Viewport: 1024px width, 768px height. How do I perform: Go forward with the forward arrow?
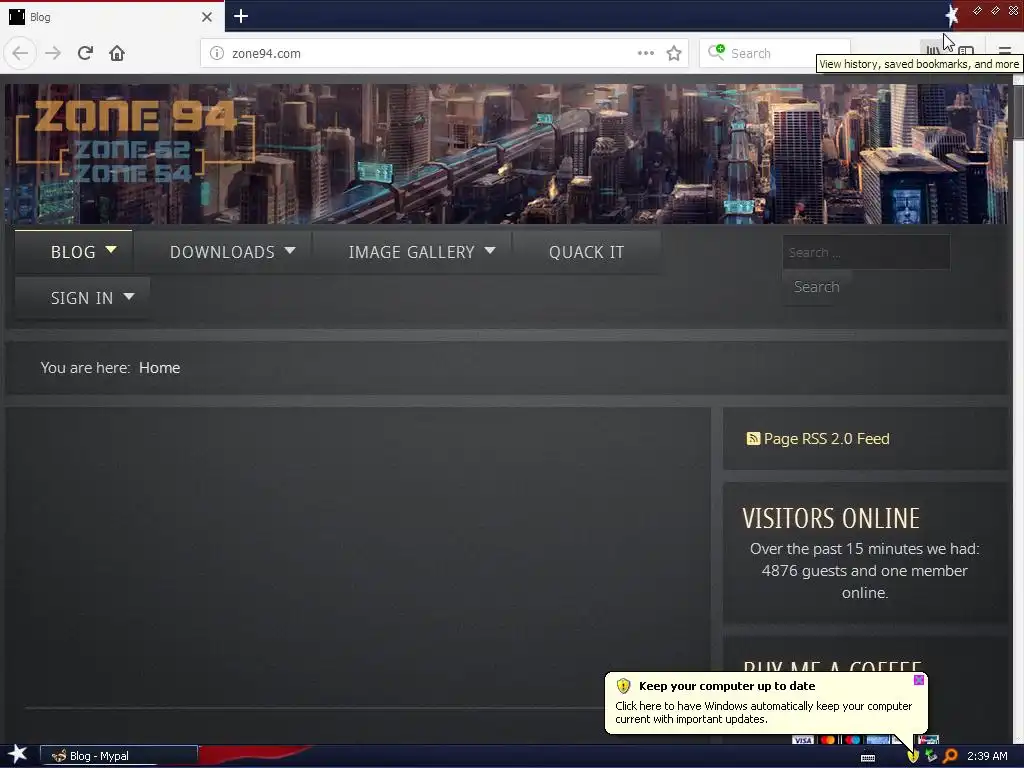pyautogui.click(x=53, y=53)
